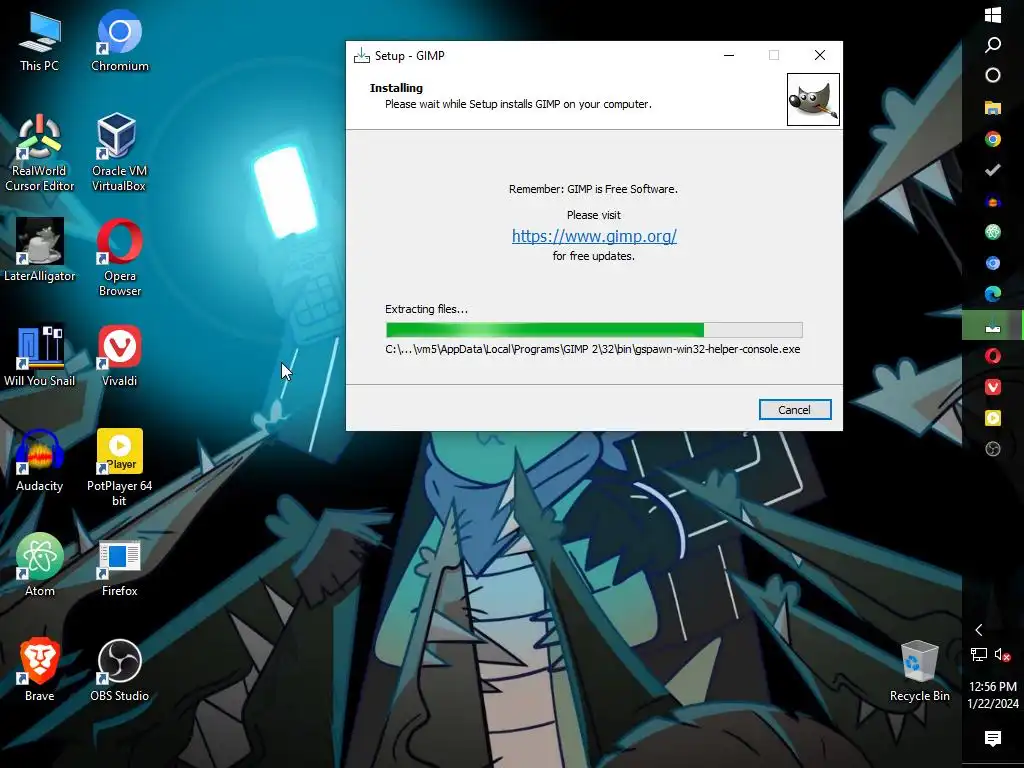The height and width of the screenshot is (768, 1024).
Task: Show hidden system tray icons
Action: [x=978, y=630]
